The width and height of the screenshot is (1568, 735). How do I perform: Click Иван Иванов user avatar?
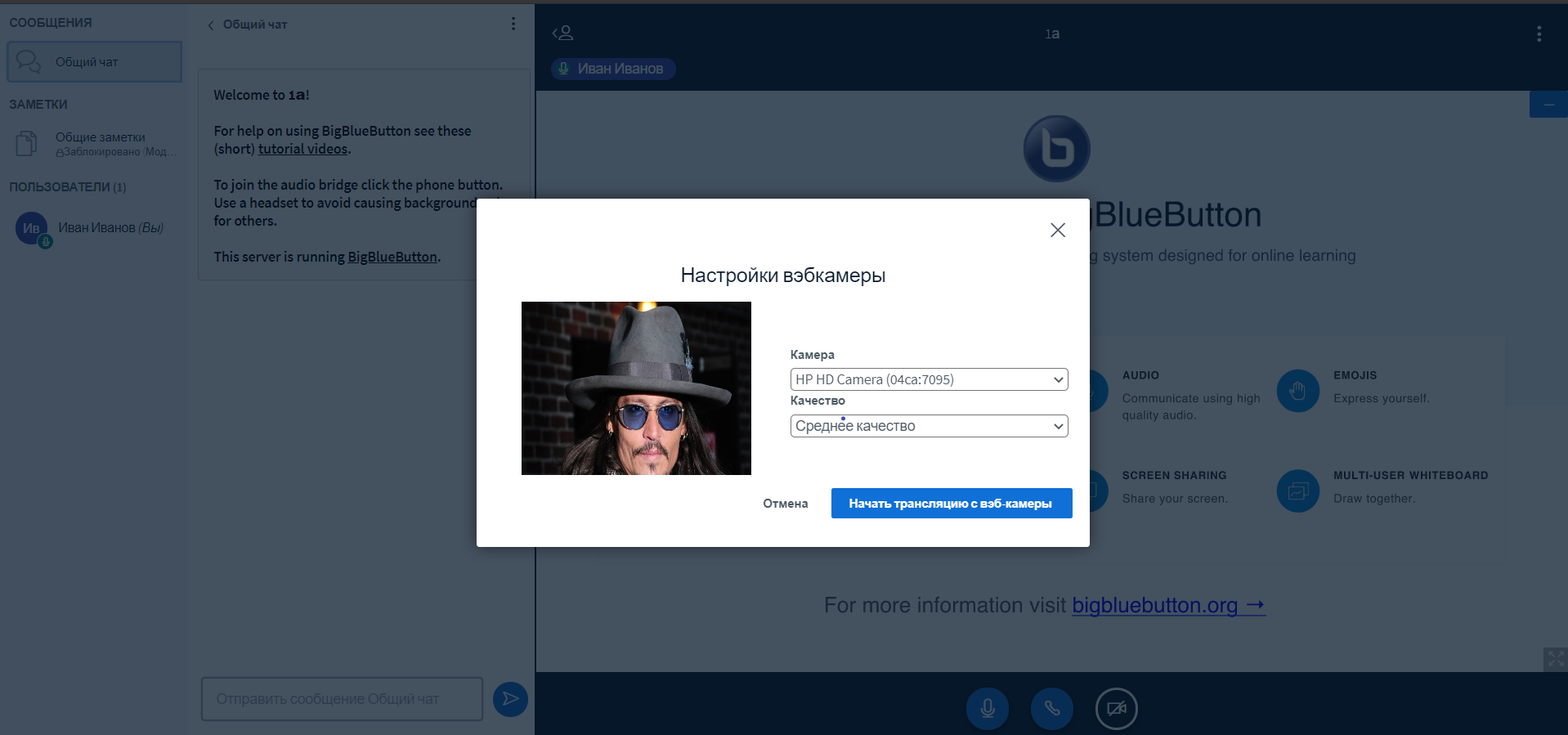point(31,228)
